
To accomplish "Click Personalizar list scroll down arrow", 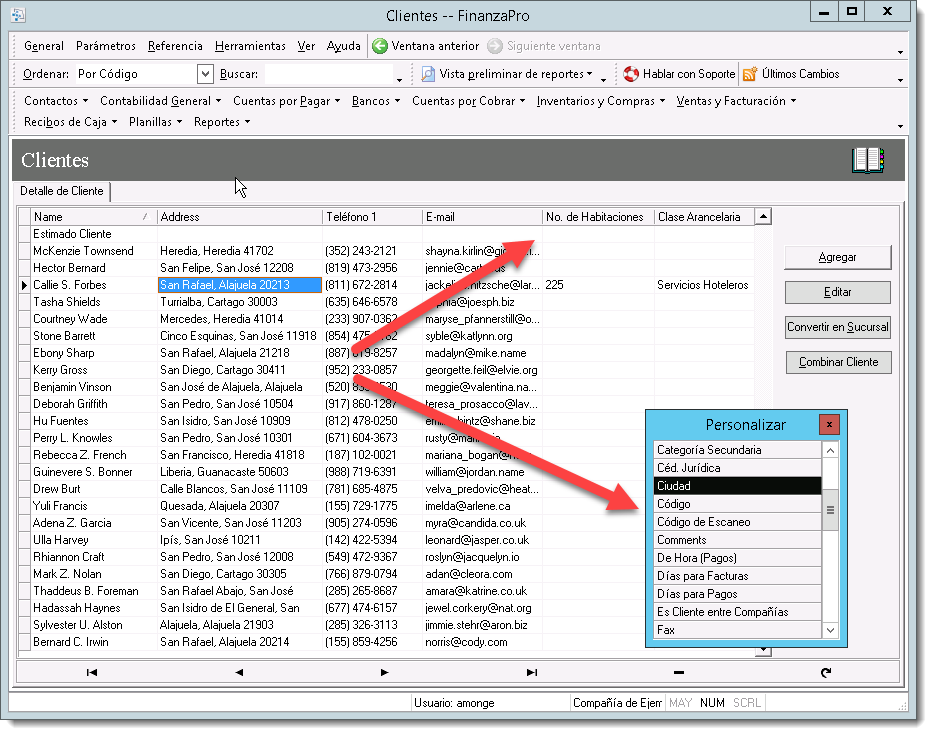I will [x=830, y=630].
